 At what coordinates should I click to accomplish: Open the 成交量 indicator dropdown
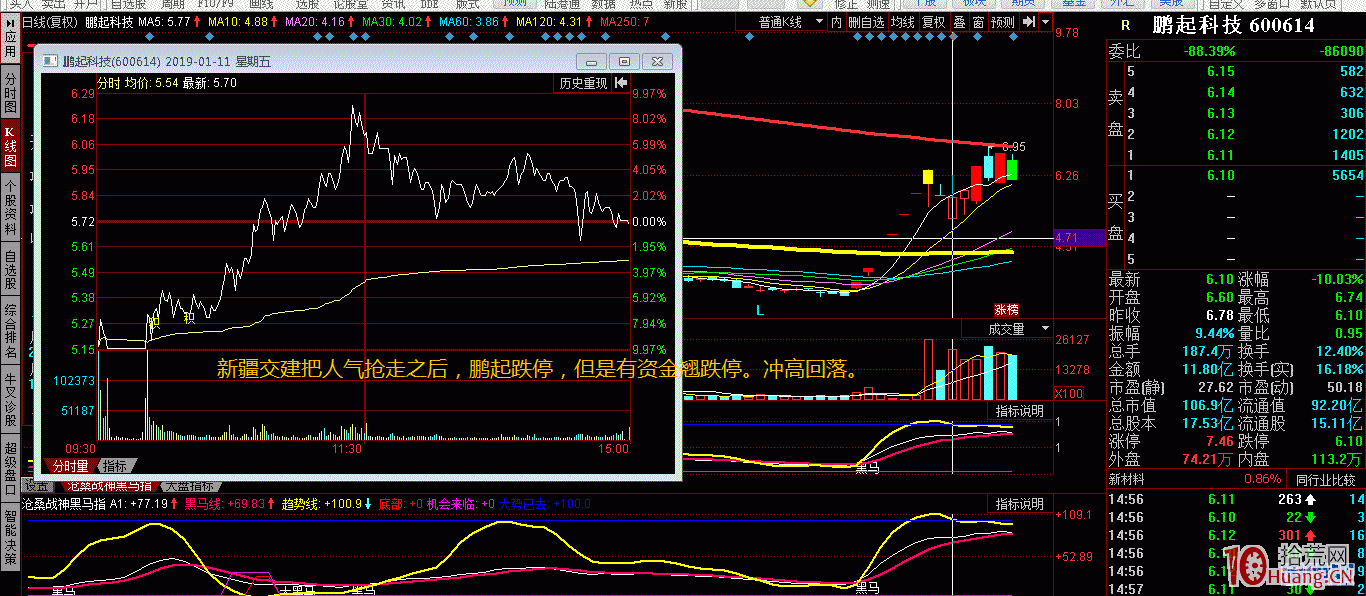click(1006, 329)
